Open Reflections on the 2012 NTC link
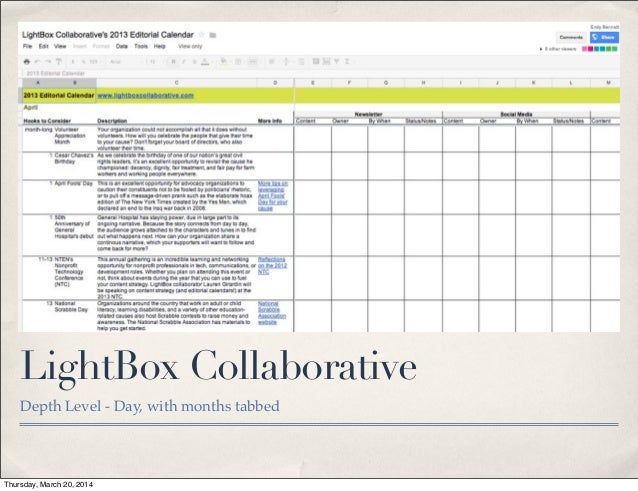638x491 pixels. (x=272, y=266)
